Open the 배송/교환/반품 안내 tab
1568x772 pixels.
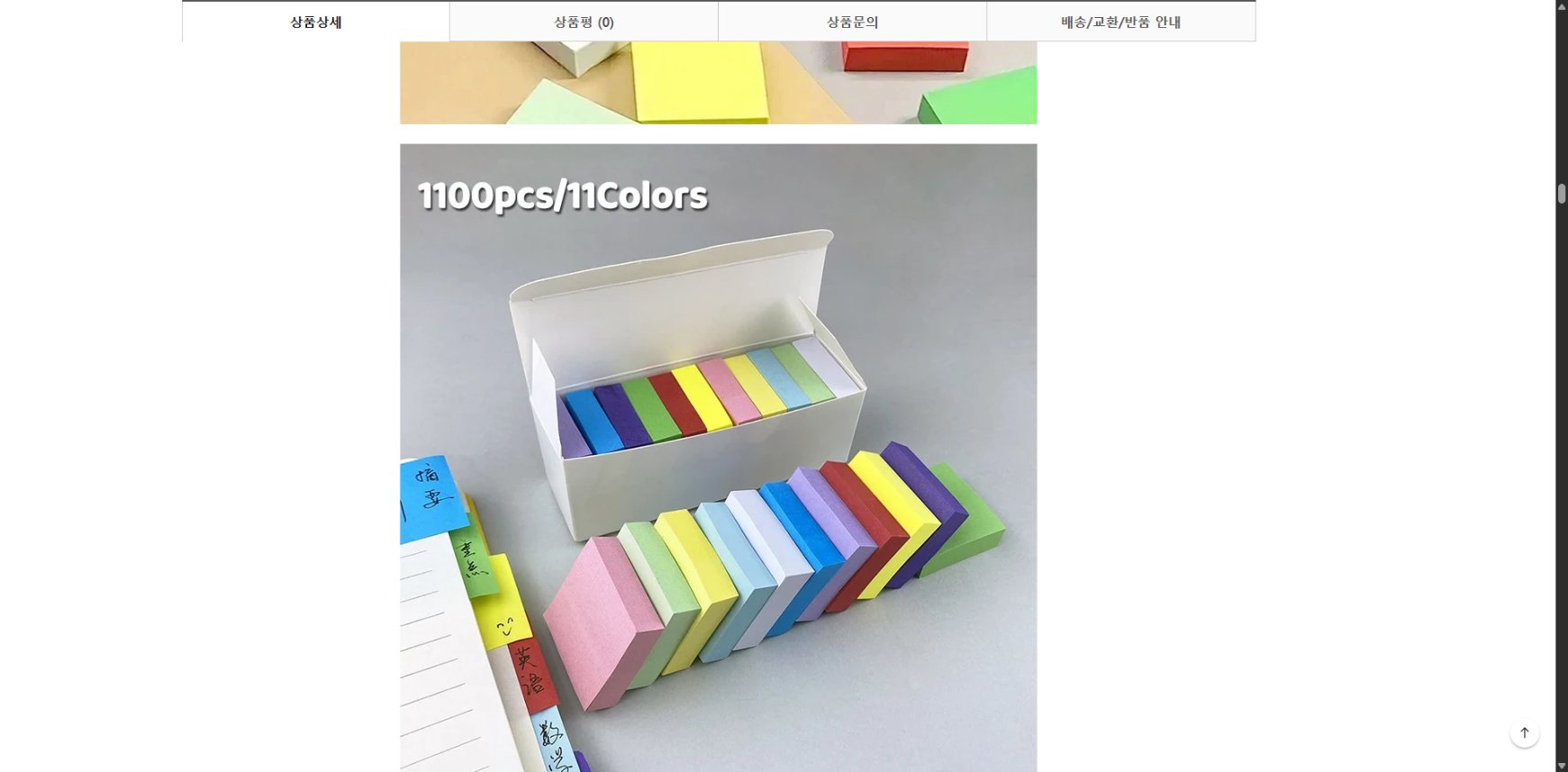point(1120,22)
